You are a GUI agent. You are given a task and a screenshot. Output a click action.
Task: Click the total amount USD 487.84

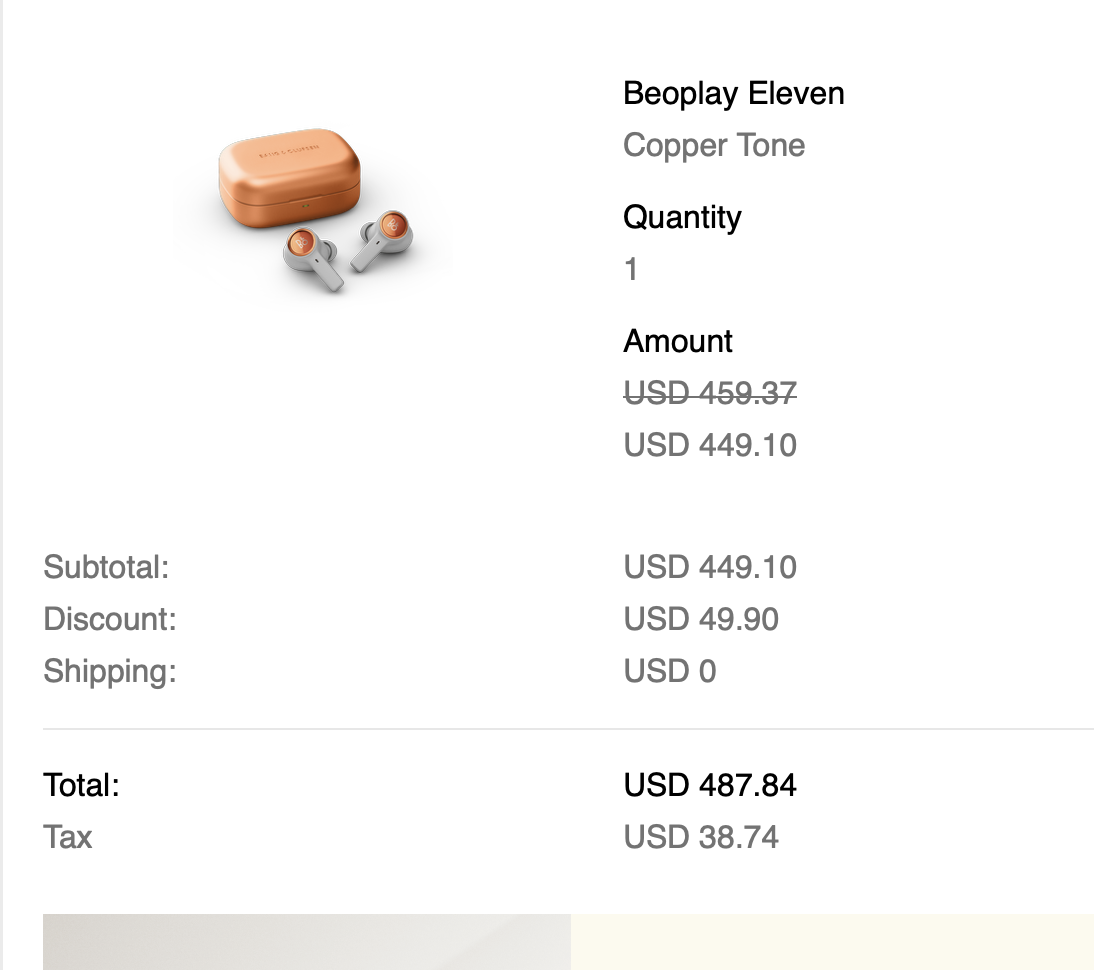710,785
